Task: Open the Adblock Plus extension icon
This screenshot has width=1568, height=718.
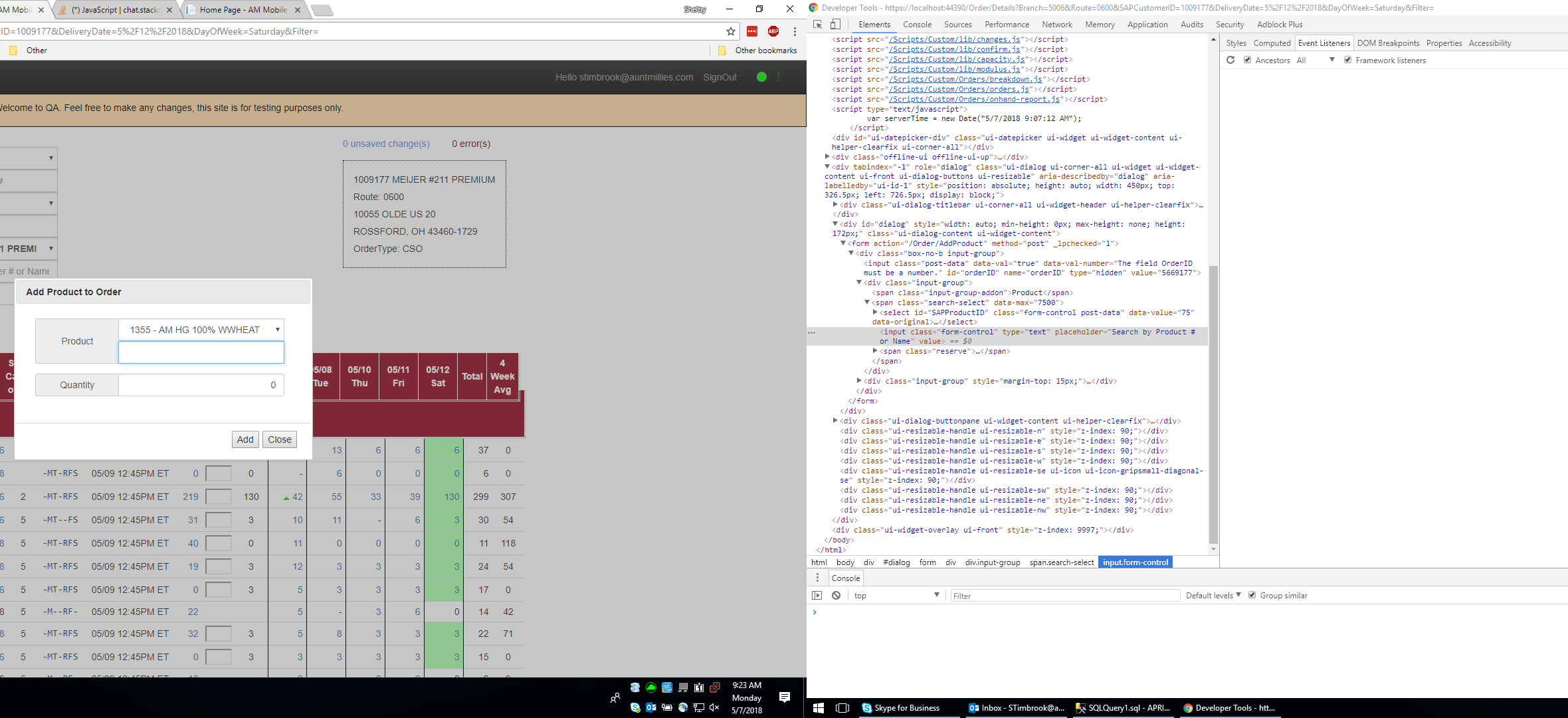Action: click(773, 31)
